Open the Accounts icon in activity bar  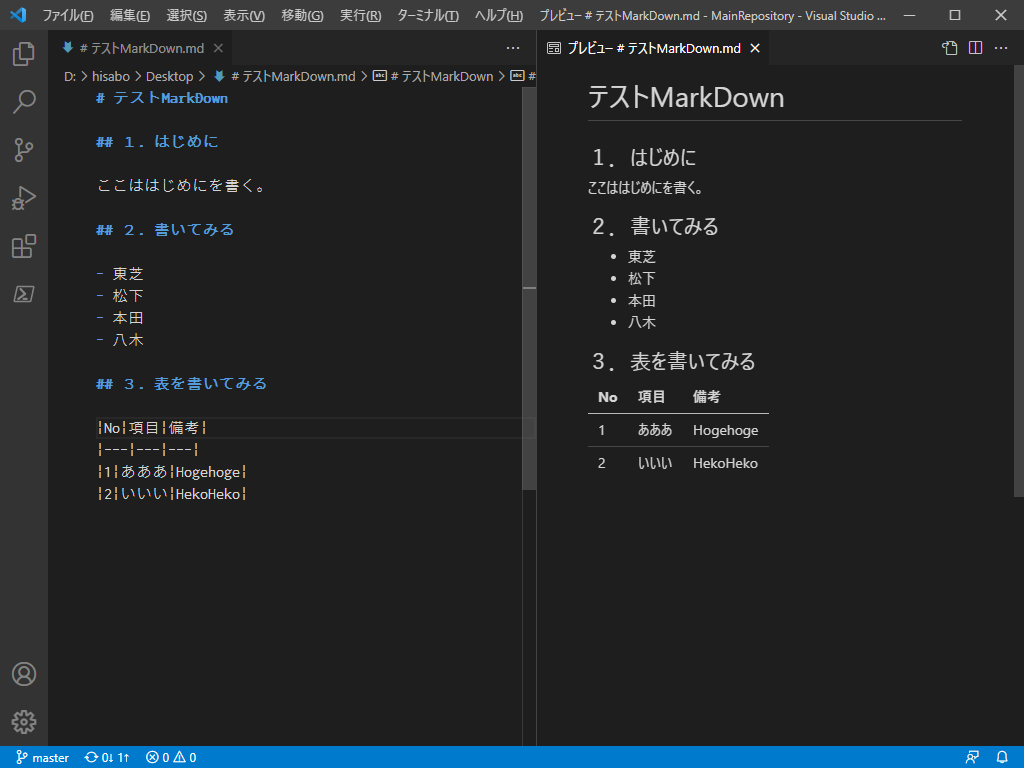click(23, 674)
